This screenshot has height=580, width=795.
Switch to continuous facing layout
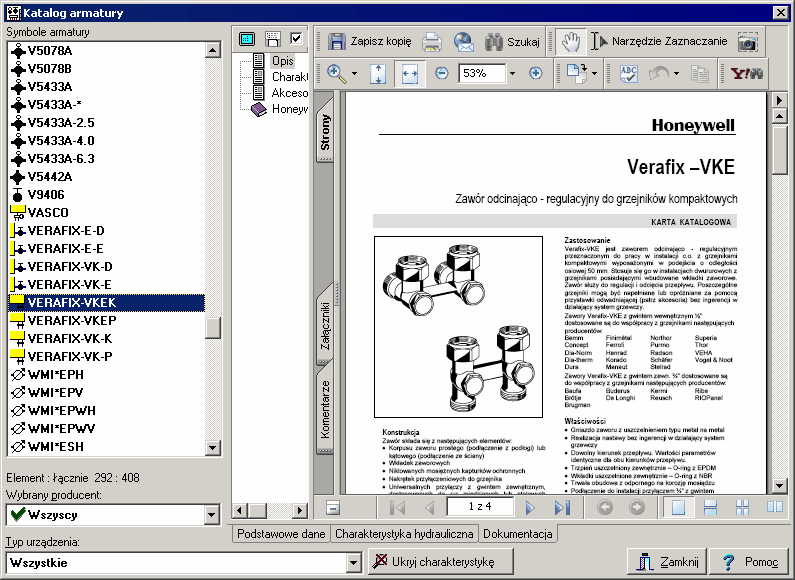pyautogui.click(x=742, y=507)
